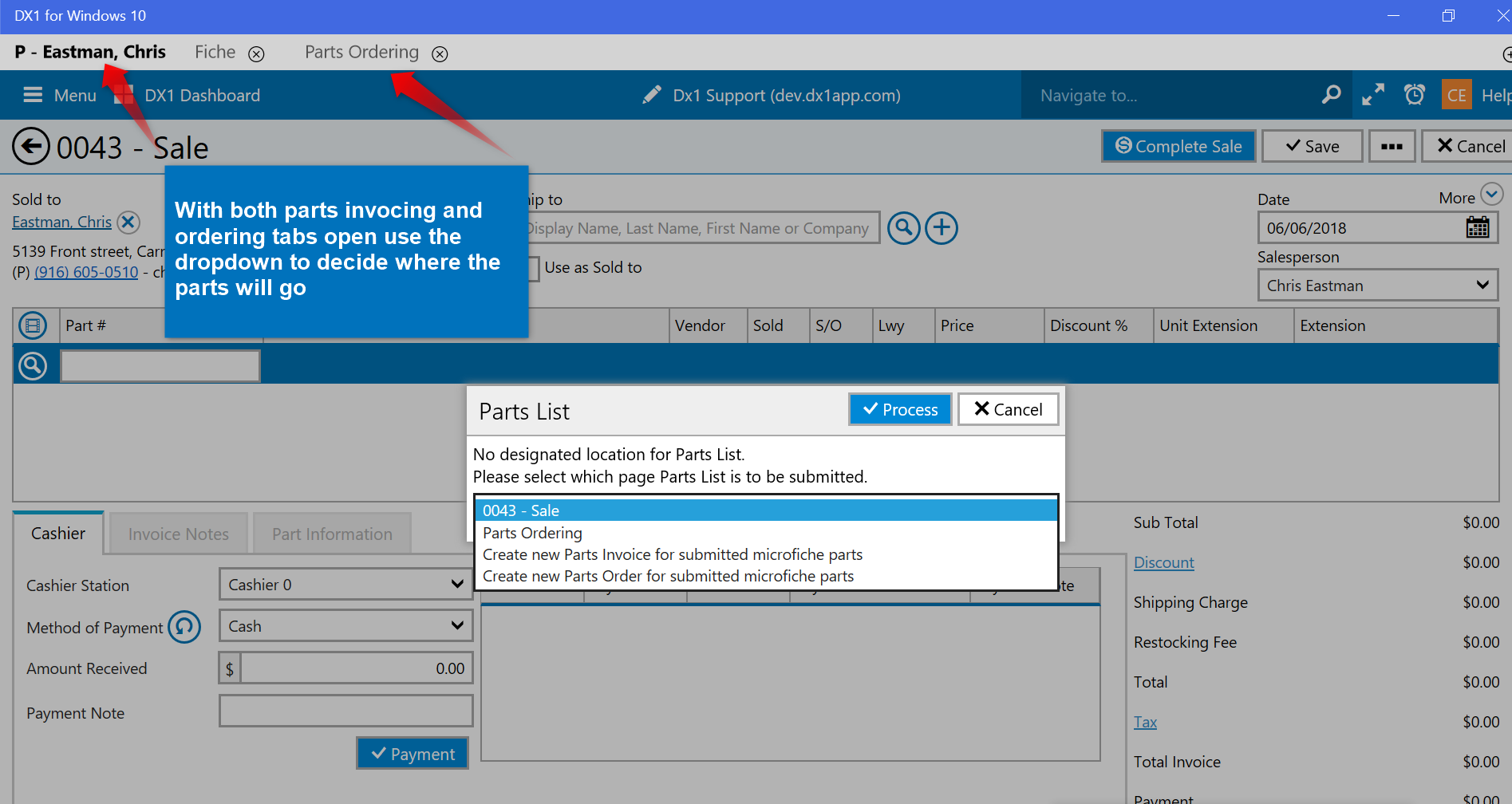Select 0043 - Sale in the list

766,510
